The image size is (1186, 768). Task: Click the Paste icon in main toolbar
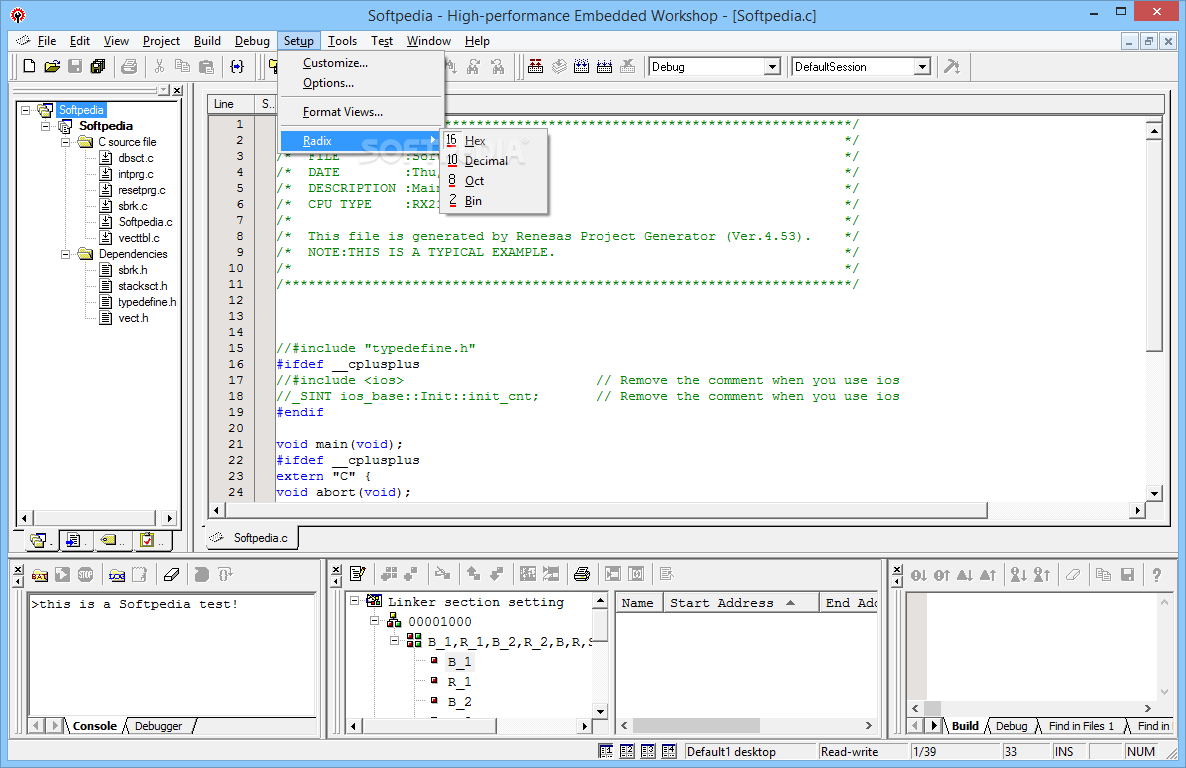click(x=206, y=67)
